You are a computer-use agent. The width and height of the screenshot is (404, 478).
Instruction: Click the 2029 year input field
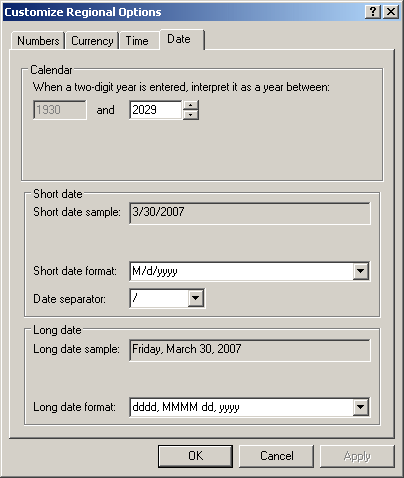click(x=156, y=110)
